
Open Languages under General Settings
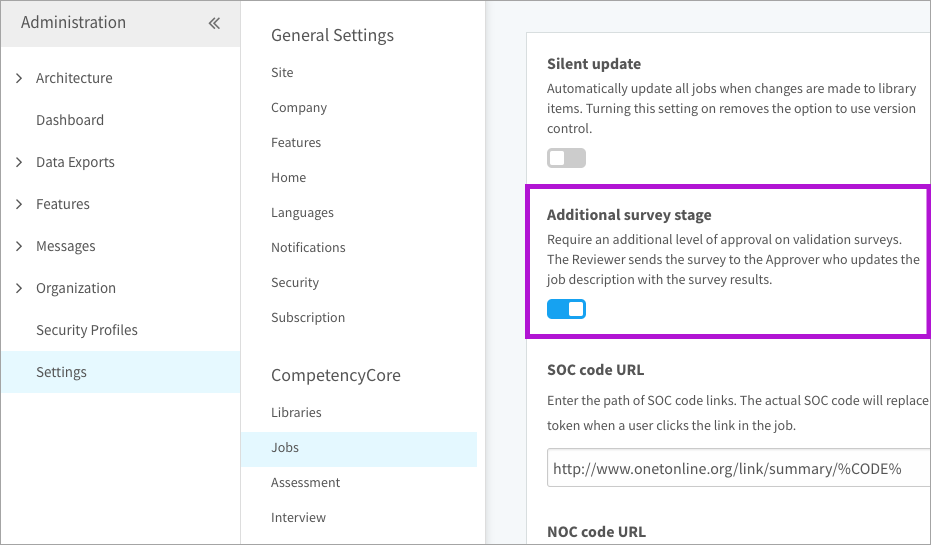[x=302, y=212]
